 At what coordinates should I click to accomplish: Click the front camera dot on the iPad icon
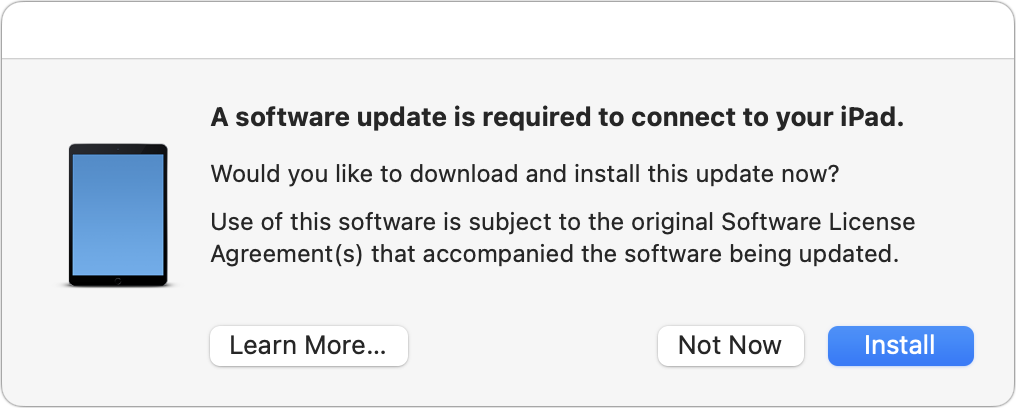pos(118,149)
